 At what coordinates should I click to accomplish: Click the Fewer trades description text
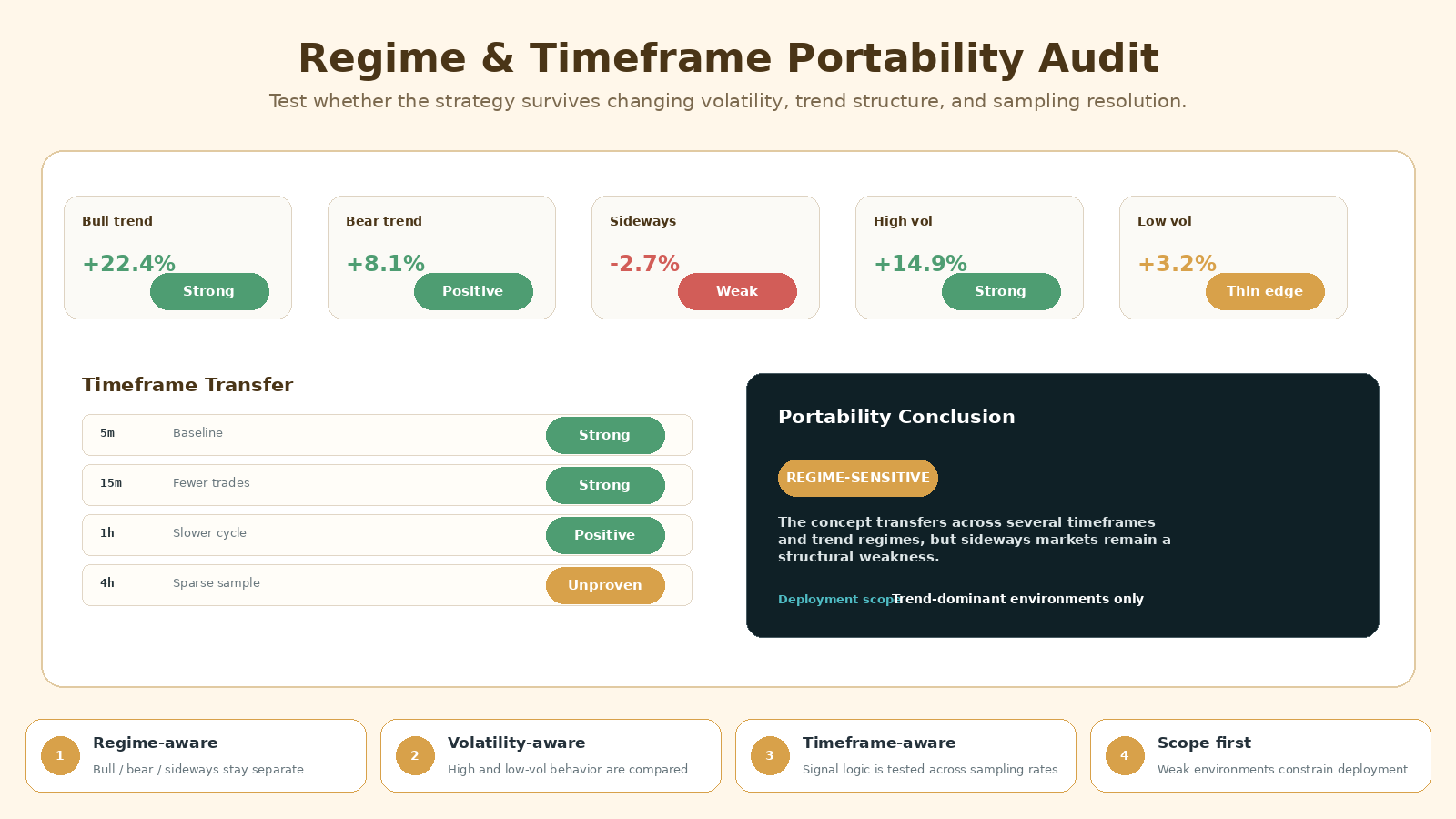pos(211,483)
